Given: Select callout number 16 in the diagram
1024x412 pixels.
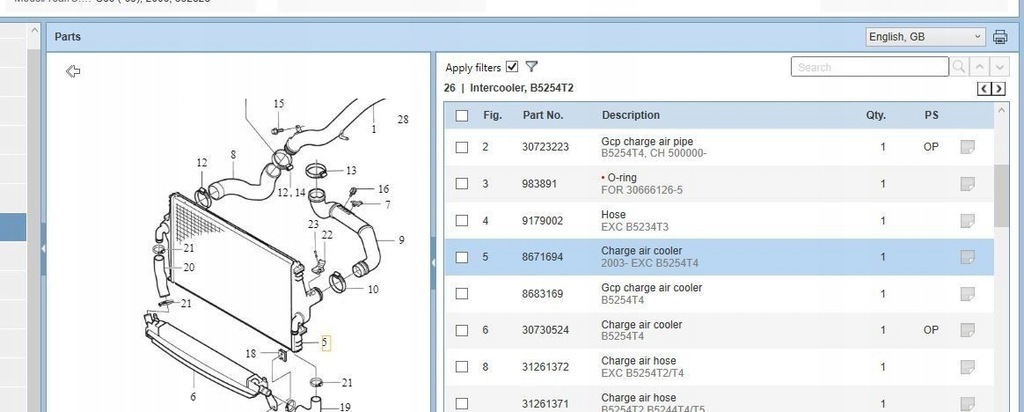Looking at the screenshot, I should (383, 189).
